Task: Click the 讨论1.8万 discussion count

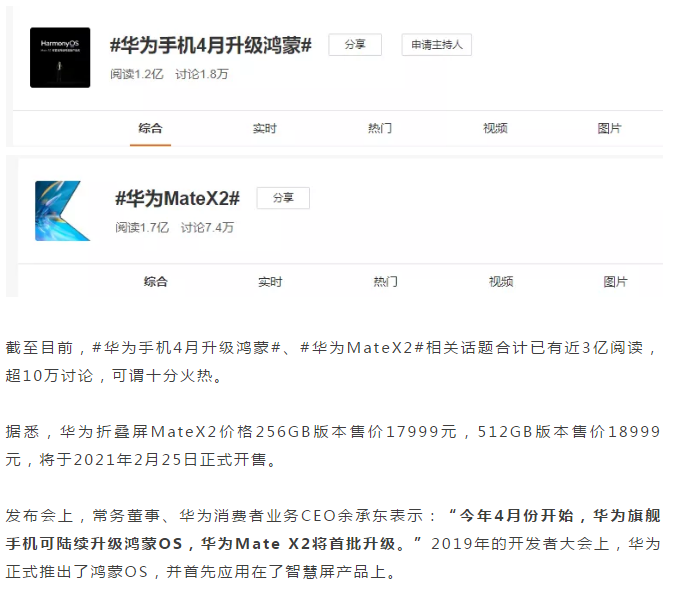Action: pyautogui.click(x=202, y=74)
